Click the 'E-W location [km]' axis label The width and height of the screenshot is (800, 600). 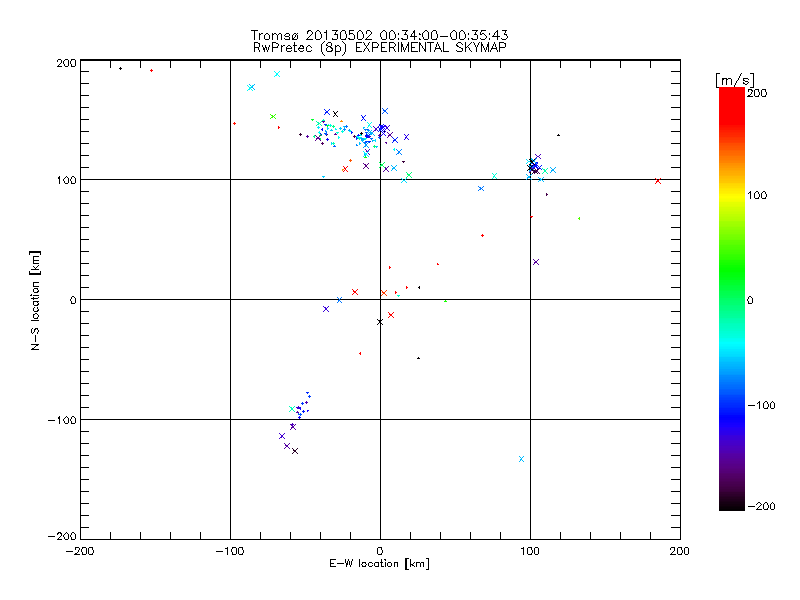(379, 564)
